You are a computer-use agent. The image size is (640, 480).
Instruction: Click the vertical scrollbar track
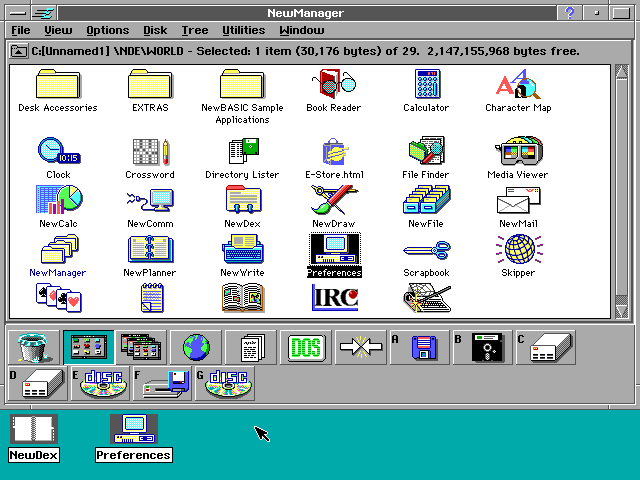point(621,192)
